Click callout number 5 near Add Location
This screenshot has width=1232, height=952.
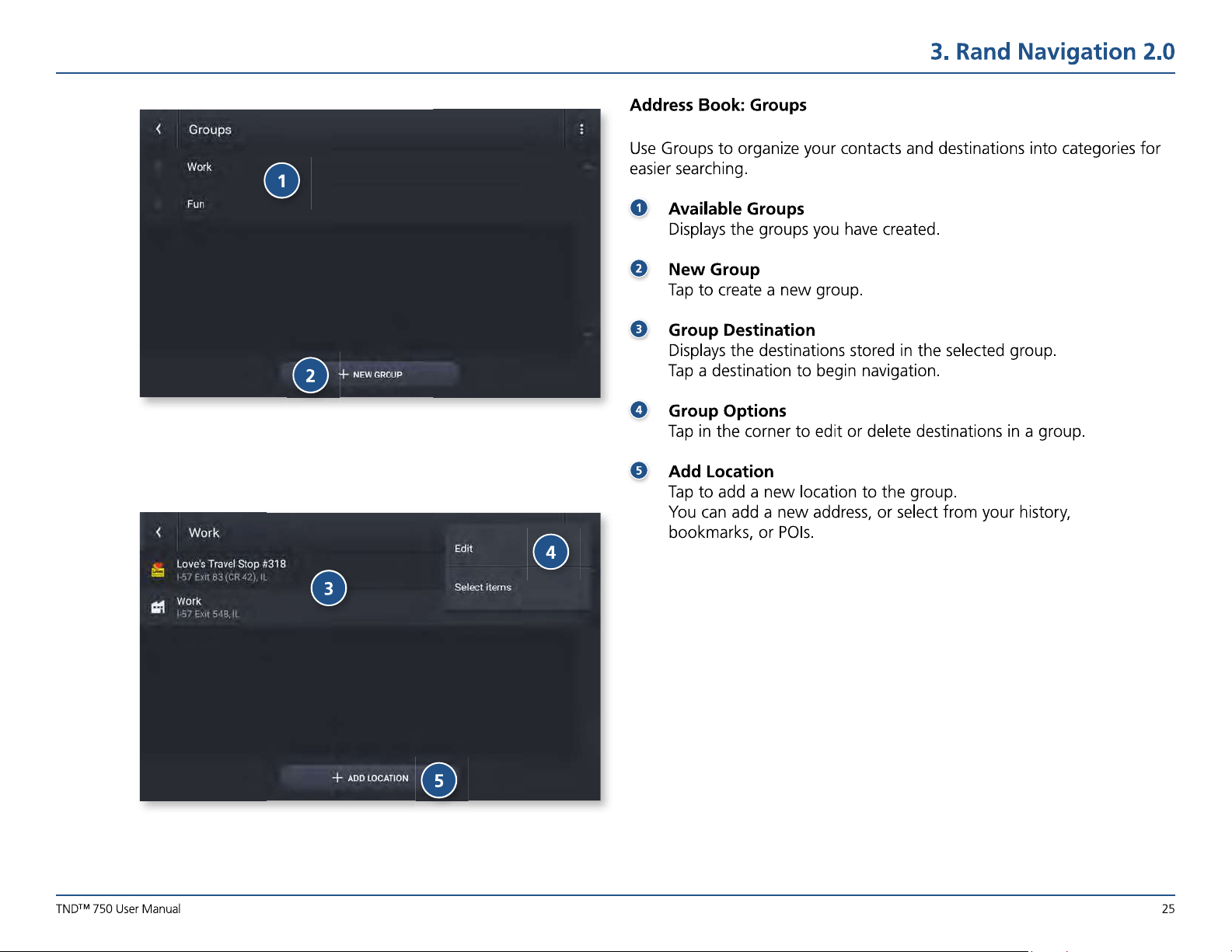pyautogui.click(x=439, y=780)
